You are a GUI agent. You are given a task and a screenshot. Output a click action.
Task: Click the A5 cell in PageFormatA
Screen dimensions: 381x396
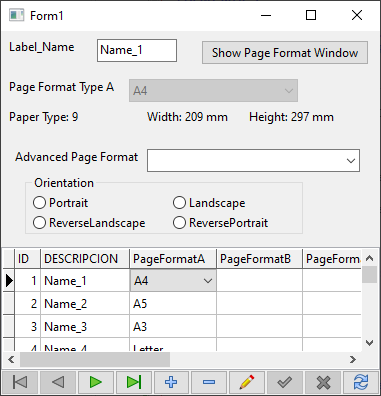[173, 304]
